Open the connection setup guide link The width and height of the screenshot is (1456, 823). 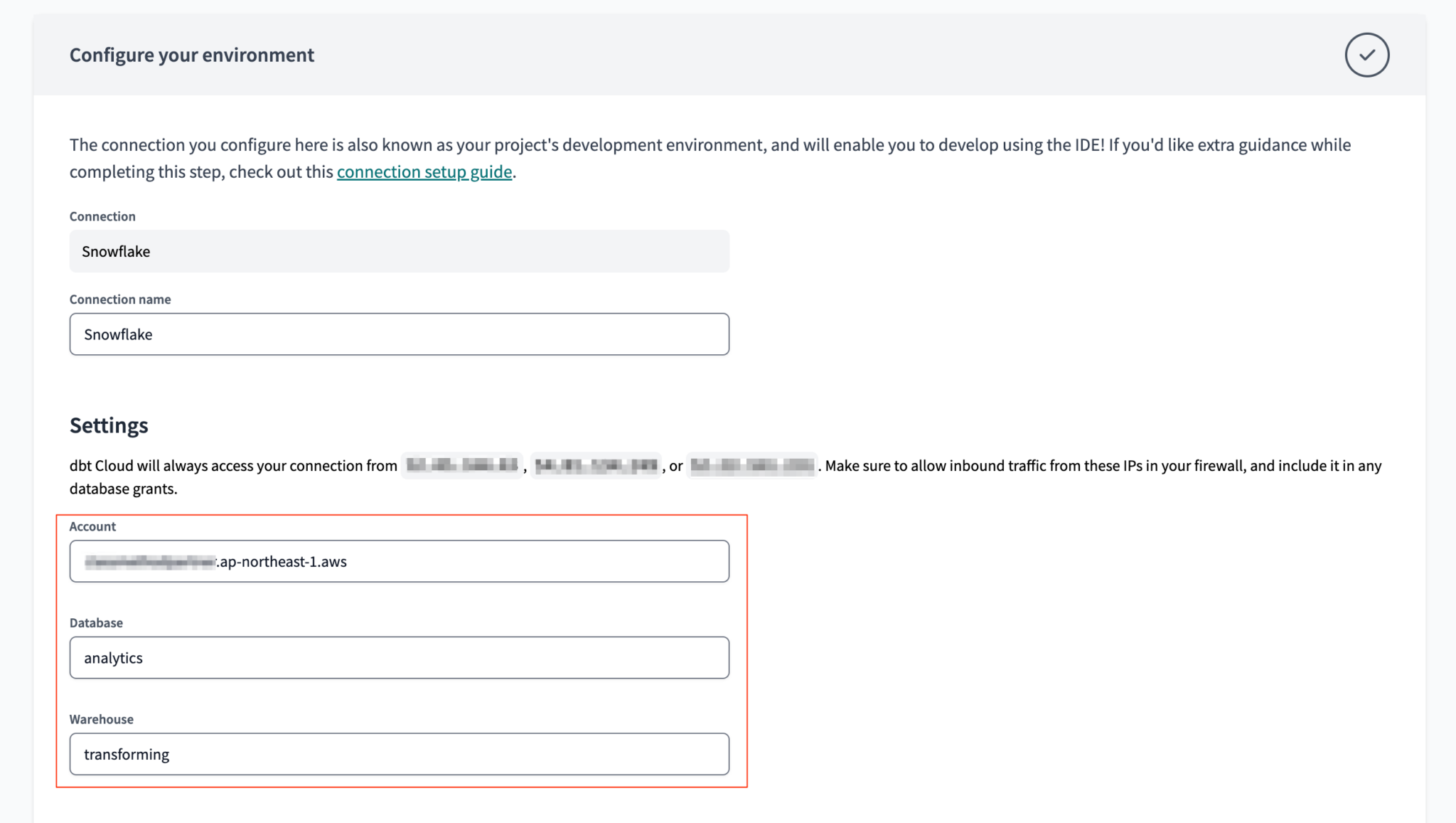[424, 171]
